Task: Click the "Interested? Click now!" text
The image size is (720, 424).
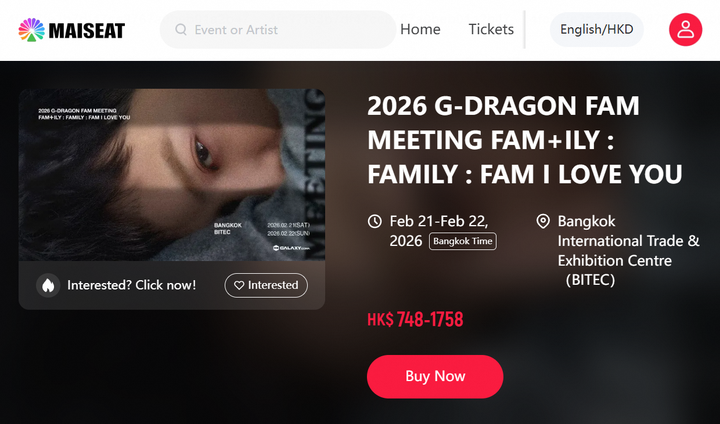Action: 131,285
